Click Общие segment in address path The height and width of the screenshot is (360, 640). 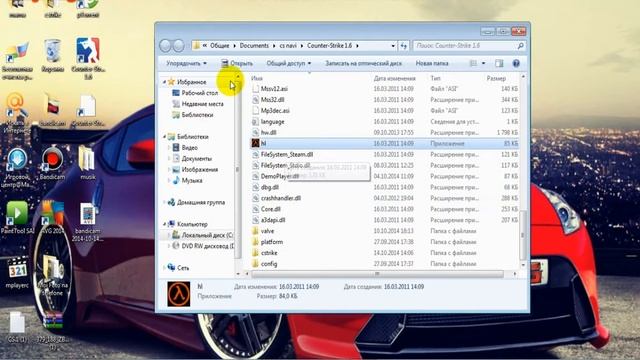220,46
